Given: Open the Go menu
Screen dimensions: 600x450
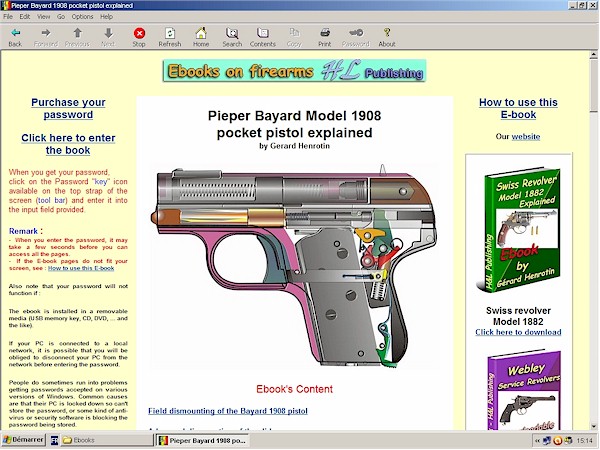Looking at the screenshot, I should tap(61, 17).
